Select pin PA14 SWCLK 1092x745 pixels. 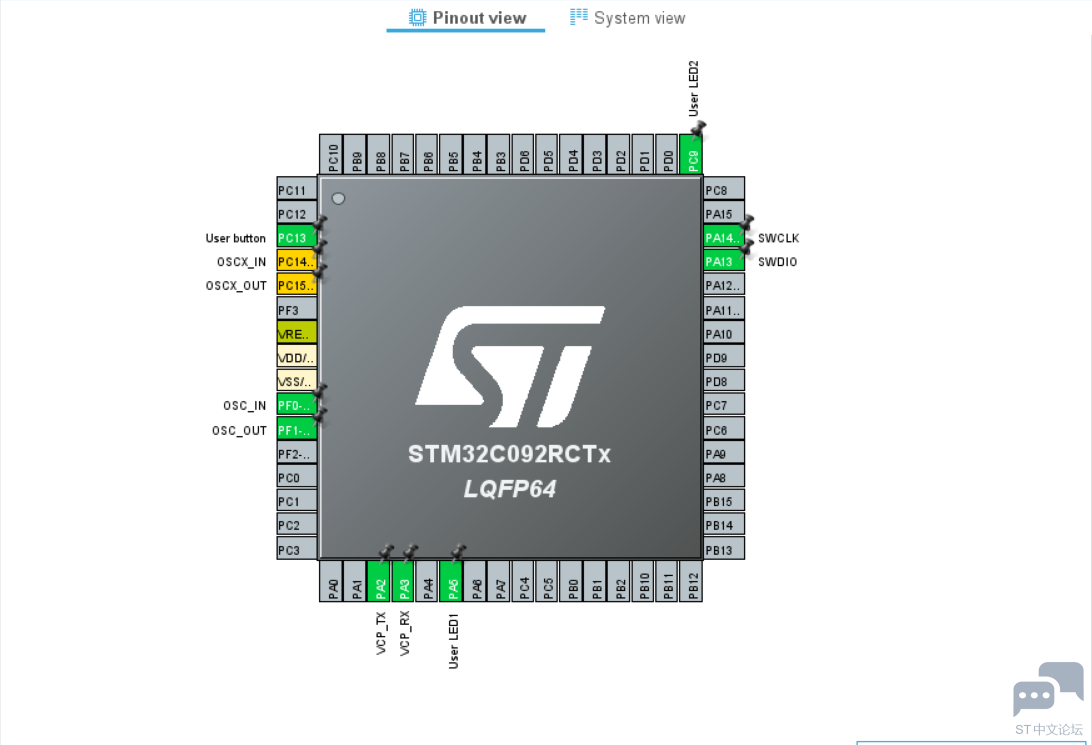point(724,237)
